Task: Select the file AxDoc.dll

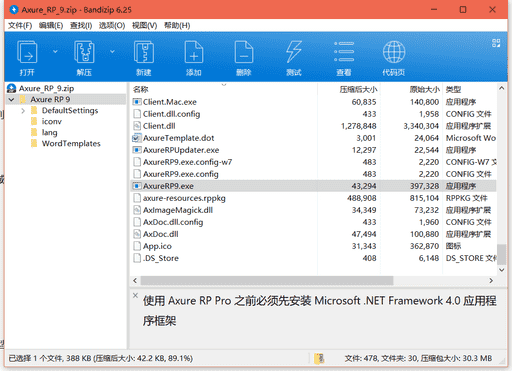Action: click(x=161, y=234)
